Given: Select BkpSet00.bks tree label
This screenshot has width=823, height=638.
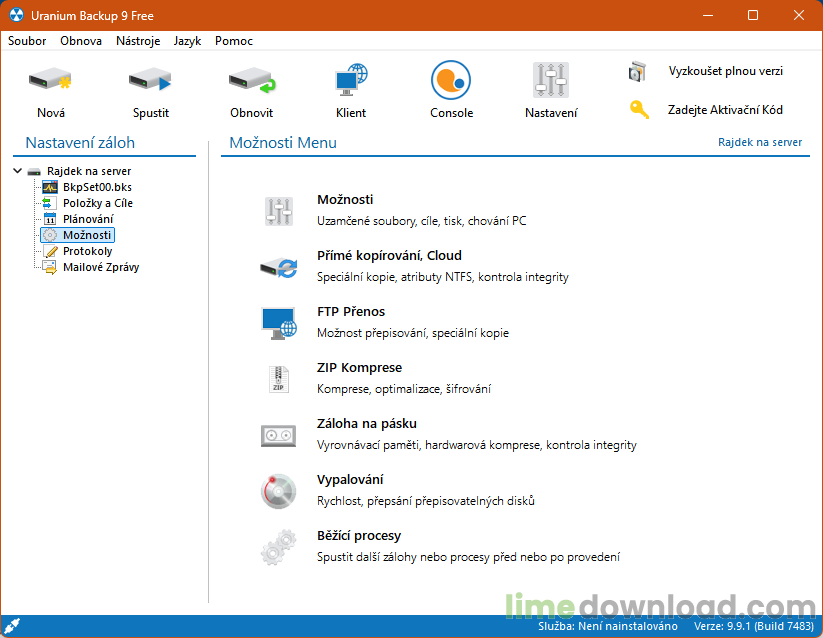Looking at the screenshot, I should (x=97, y=187).
